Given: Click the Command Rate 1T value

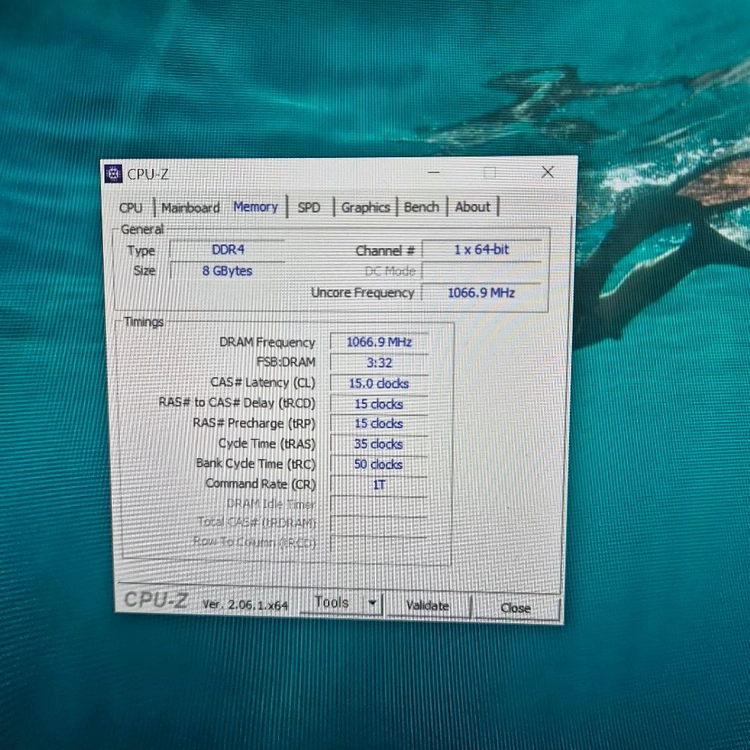Looking at the screenshot, I should click(x=379, y=485).
